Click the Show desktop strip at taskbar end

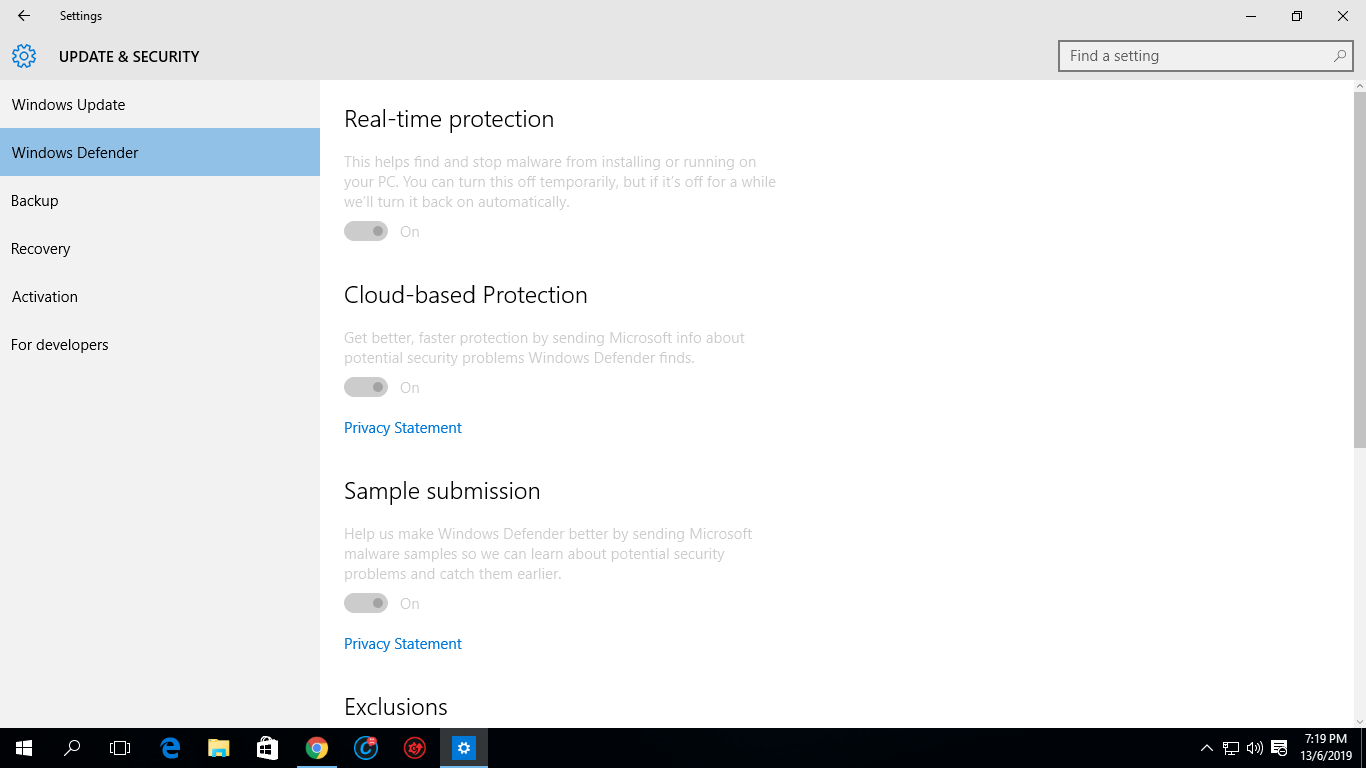[1363, 748]
